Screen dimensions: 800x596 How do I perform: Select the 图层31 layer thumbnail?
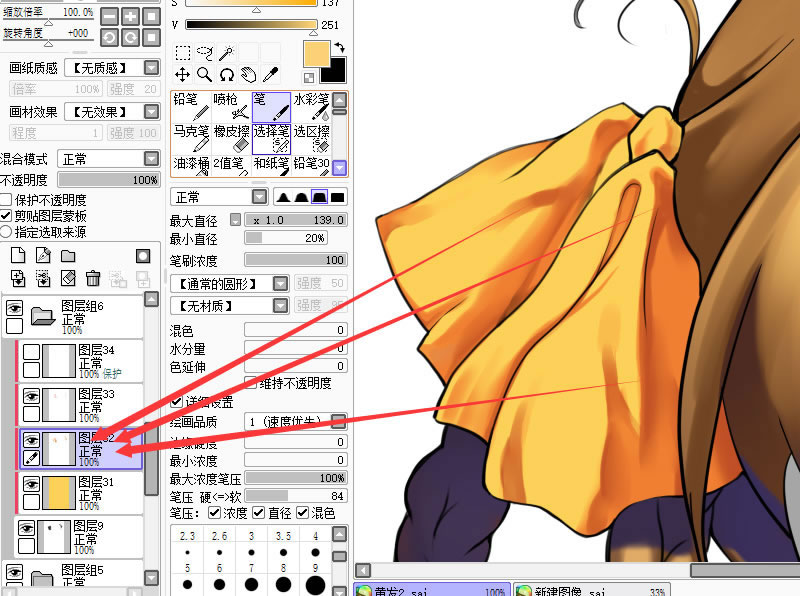[x=59, y=493]
